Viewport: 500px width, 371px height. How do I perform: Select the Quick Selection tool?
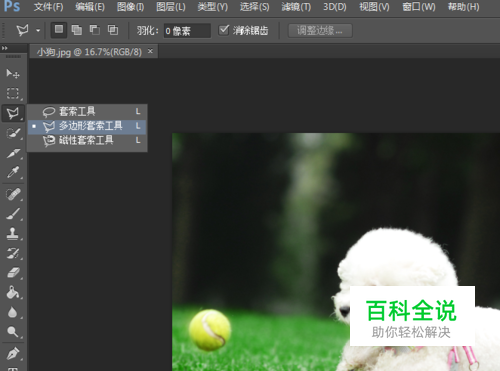click(x=13, y=133)
